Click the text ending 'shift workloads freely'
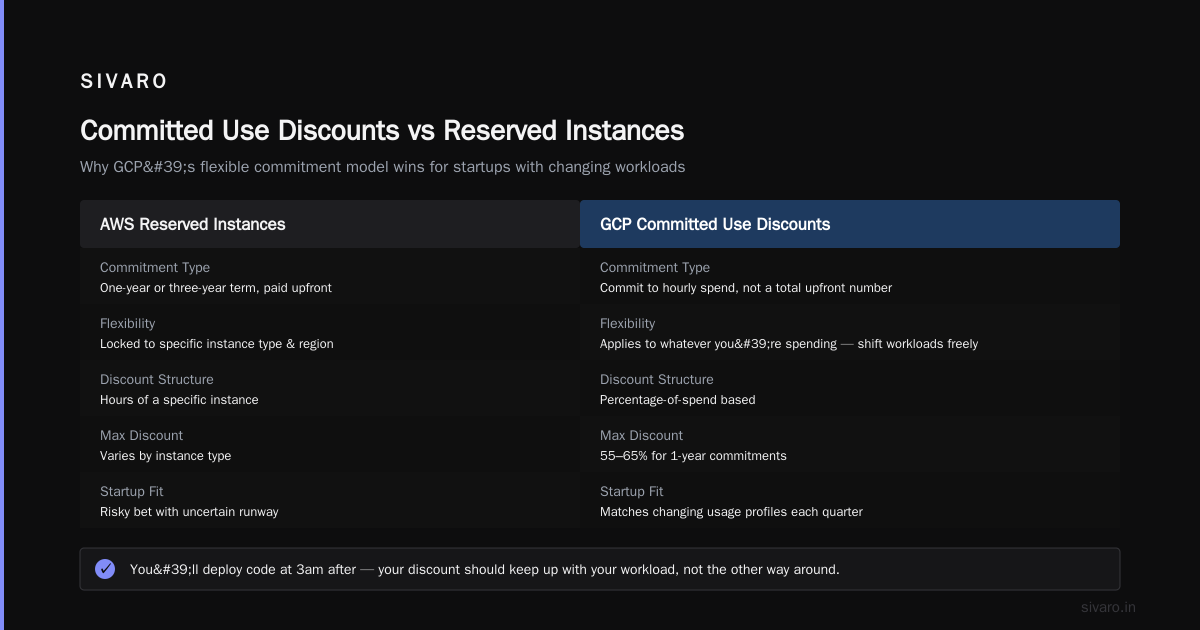Viewport: 1200px width, 630px height. click(x=789, y=344)
